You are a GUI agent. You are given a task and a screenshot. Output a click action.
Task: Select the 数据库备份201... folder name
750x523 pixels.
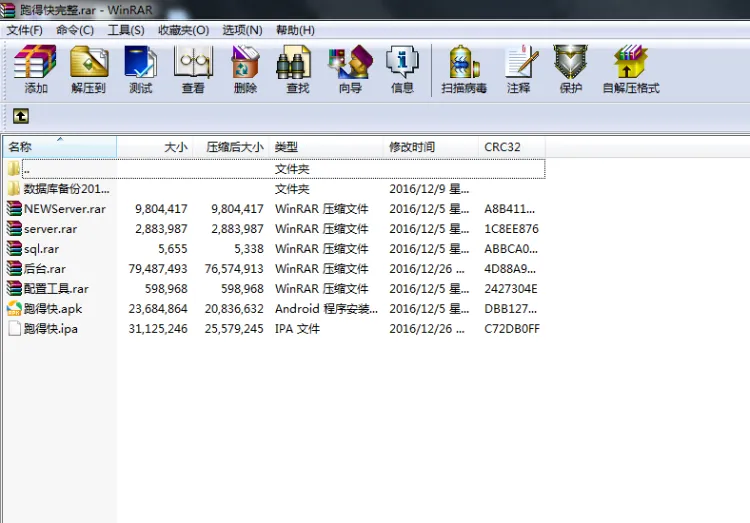pos(66,189)
